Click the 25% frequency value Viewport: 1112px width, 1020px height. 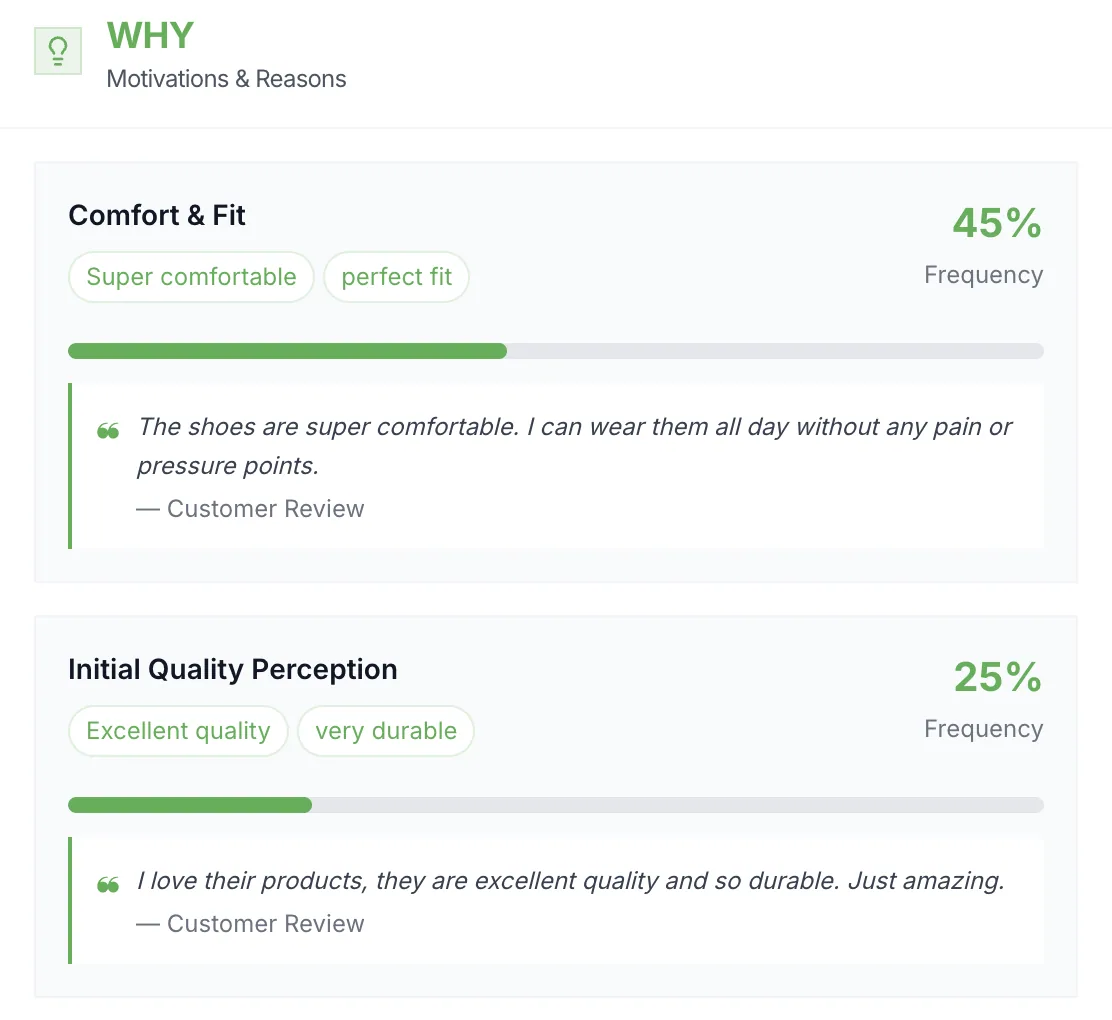[x=998, y=677]
